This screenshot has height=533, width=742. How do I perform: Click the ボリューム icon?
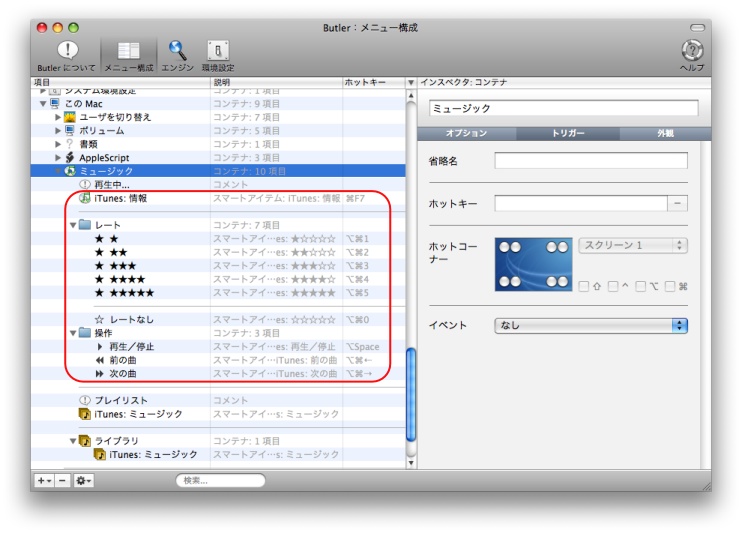point(70,130)
